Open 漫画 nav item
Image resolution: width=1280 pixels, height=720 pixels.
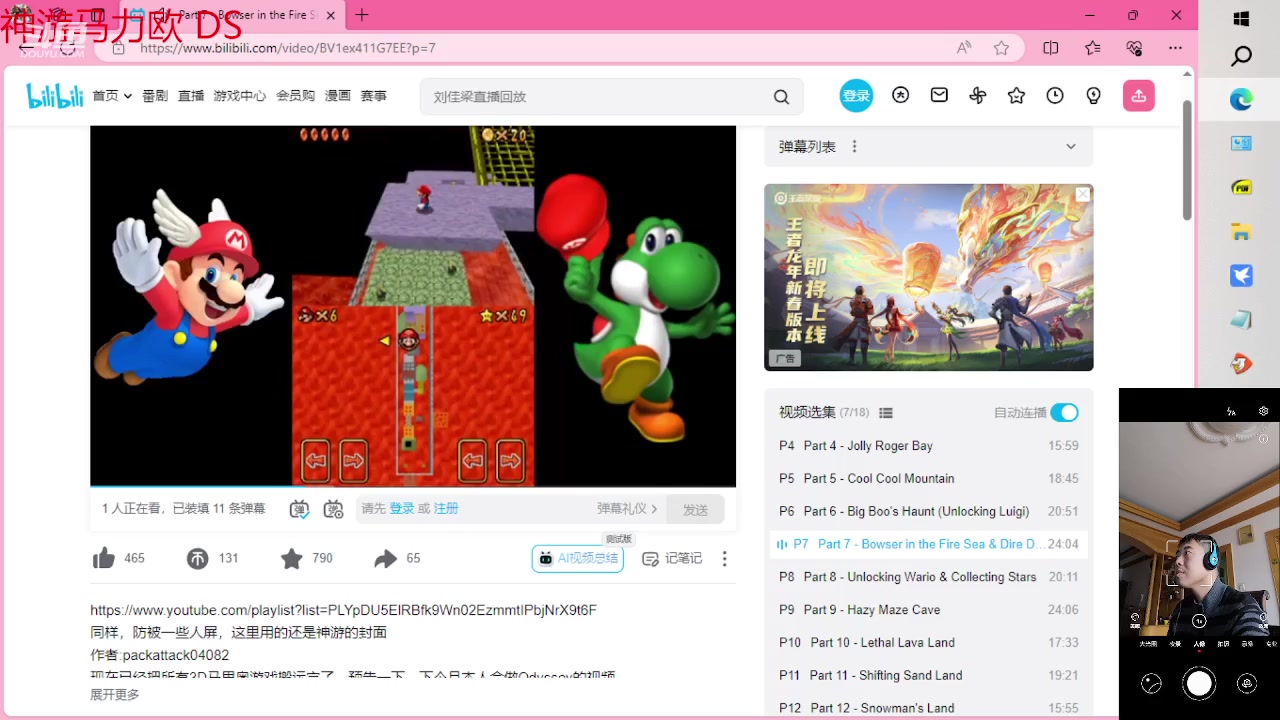tap(338, 96)
